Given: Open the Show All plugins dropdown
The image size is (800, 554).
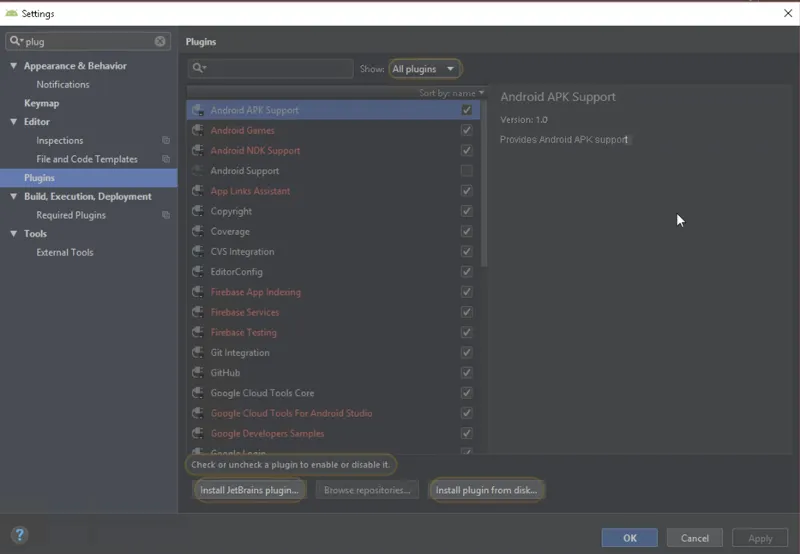Looking at the screenshot, I should click(424, 69).
